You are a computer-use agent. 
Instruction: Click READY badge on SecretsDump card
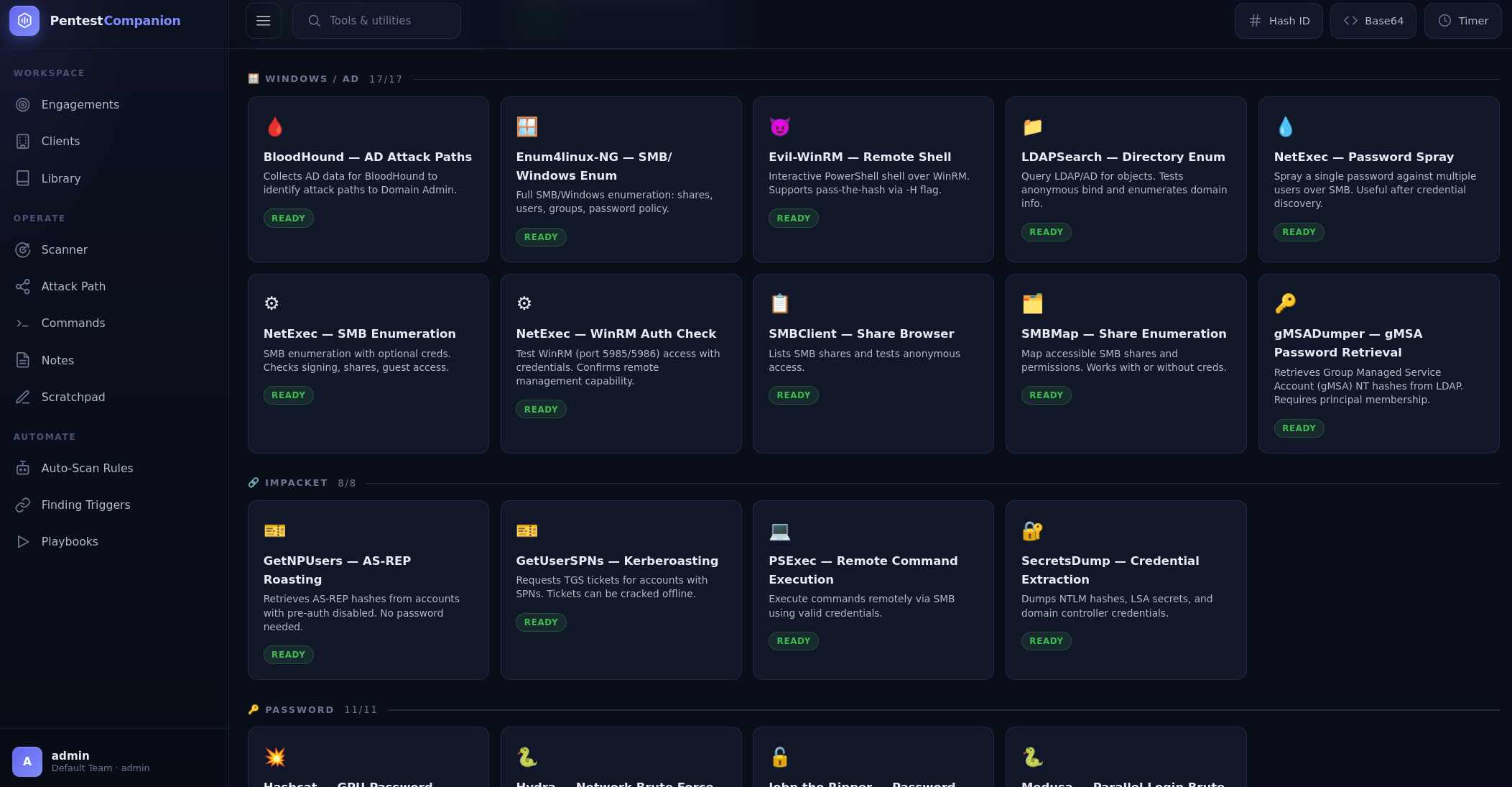coord(1047,641)
